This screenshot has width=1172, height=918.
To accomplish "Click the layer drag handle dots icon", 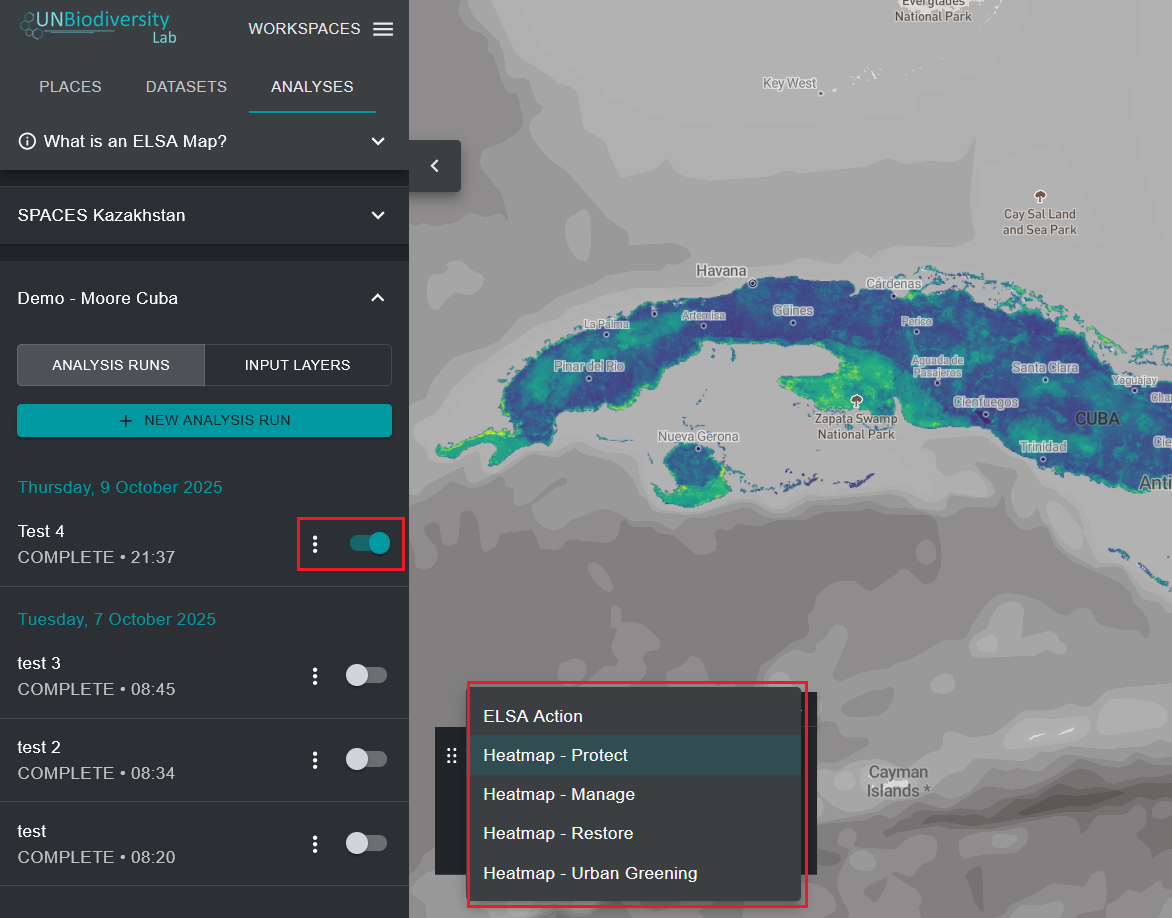I will (452, 756).
